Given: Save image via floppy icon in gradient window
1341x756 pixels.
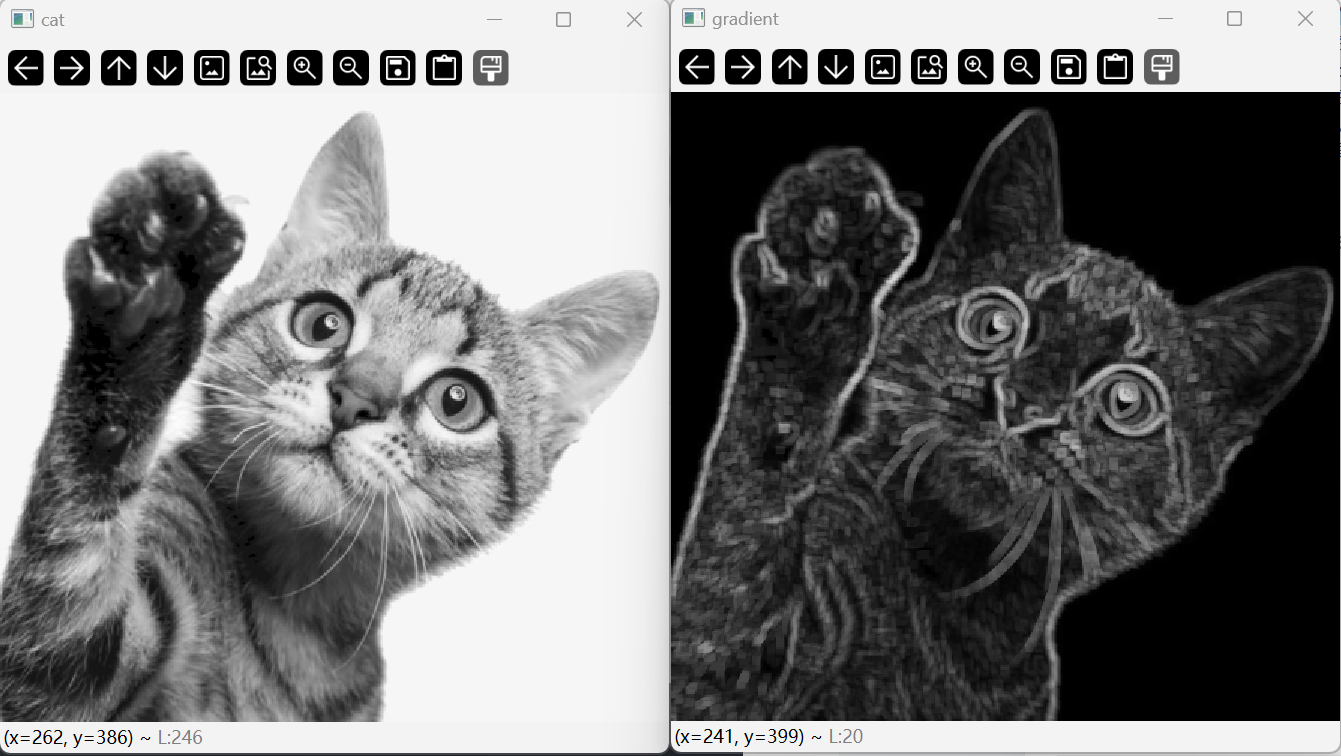Looking at the screenshot, I should coord(1069,67).
